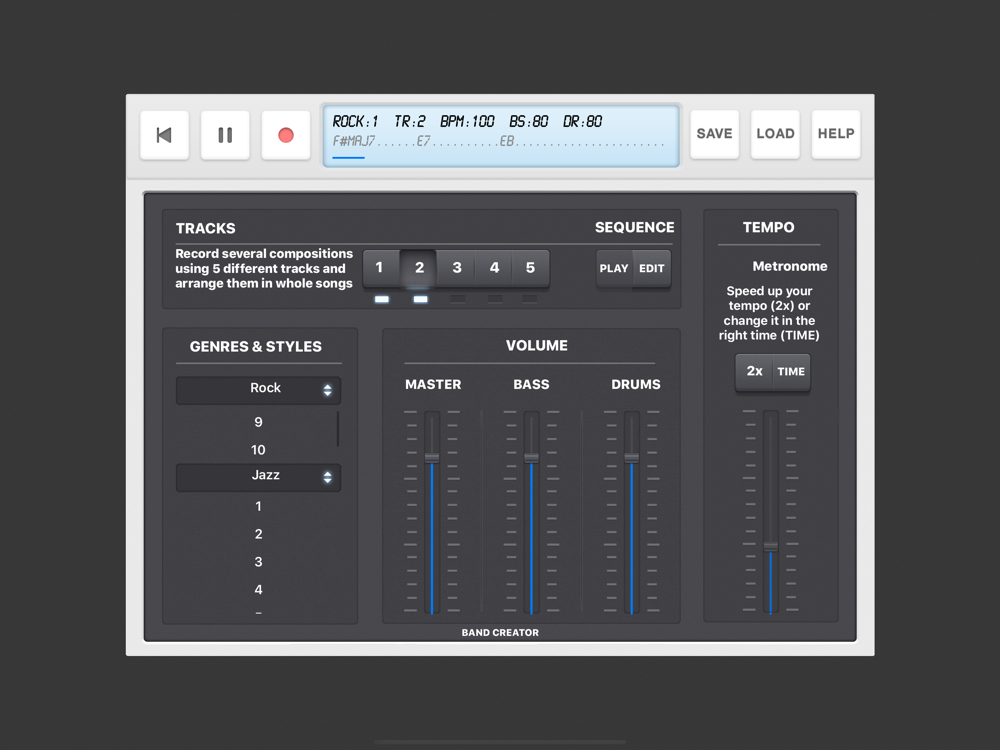The image size is (1000, 750).
Task: Click the rewind to start button
Action: click(x=165, y=135)
